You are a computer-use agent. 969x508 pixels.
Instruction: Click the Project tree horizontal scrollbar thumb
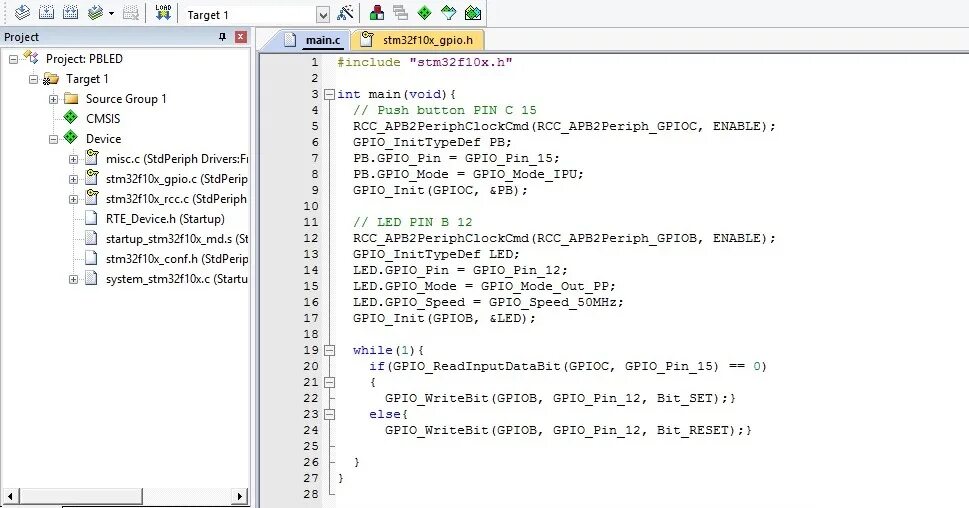tap(80, 496)
